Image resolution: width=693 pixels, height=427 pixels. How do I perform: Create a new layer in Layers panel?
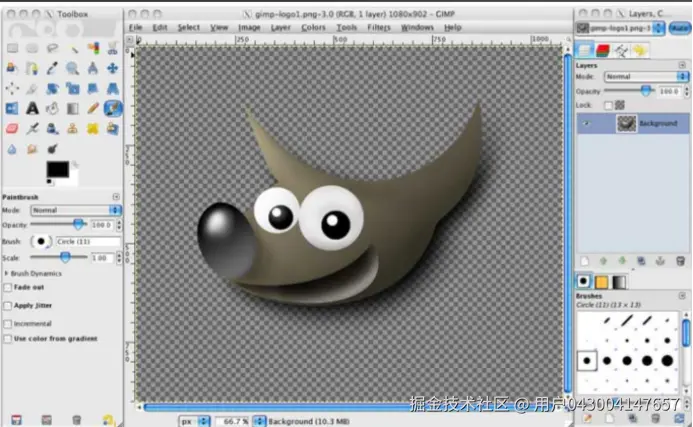click(x=585, y=261)
